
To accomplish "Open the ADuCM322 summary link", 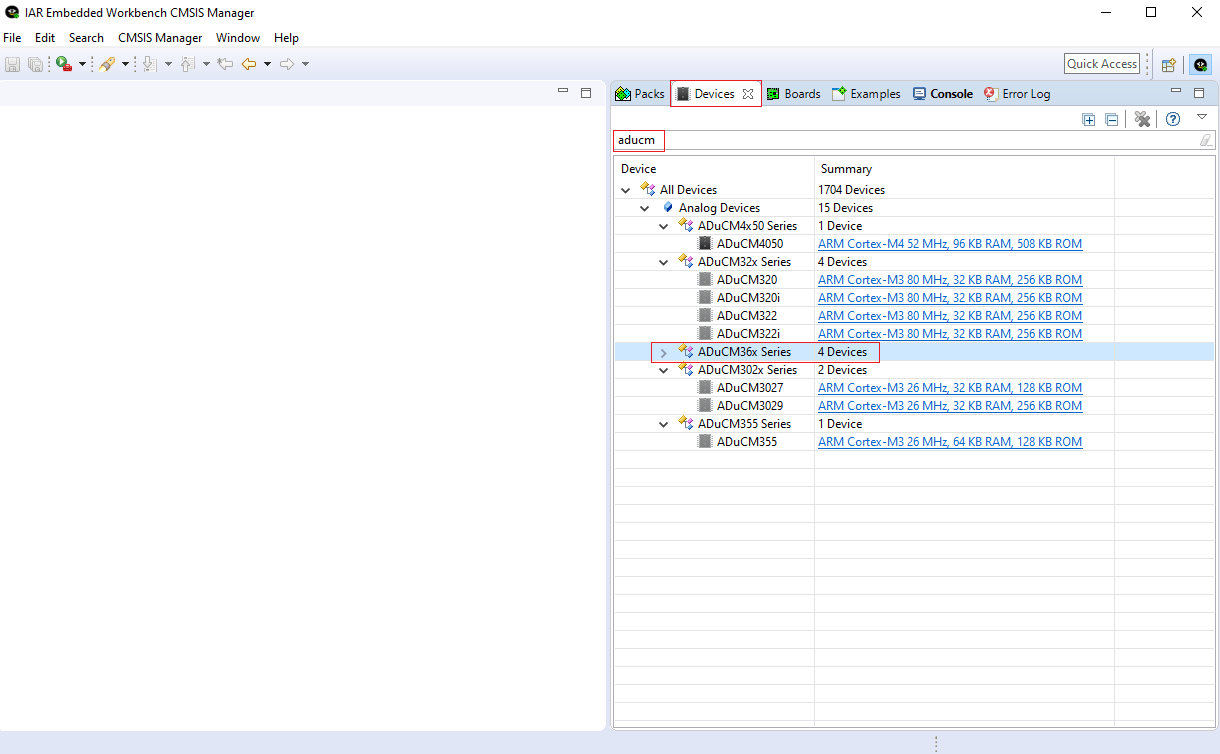I will (950, 316).
